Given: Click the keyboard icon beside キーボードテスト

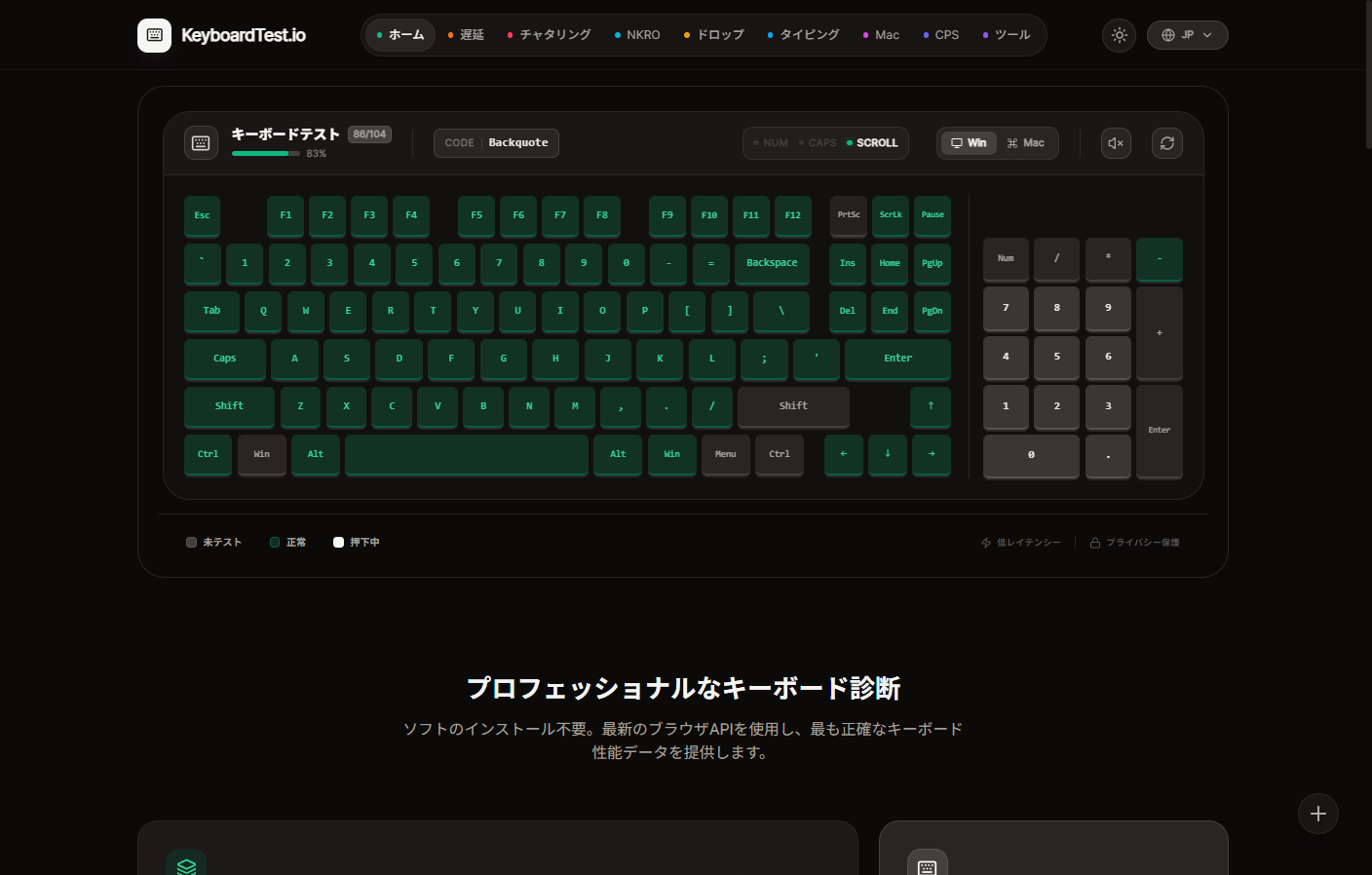Looking at the screenshot, I should pos(201,143).
